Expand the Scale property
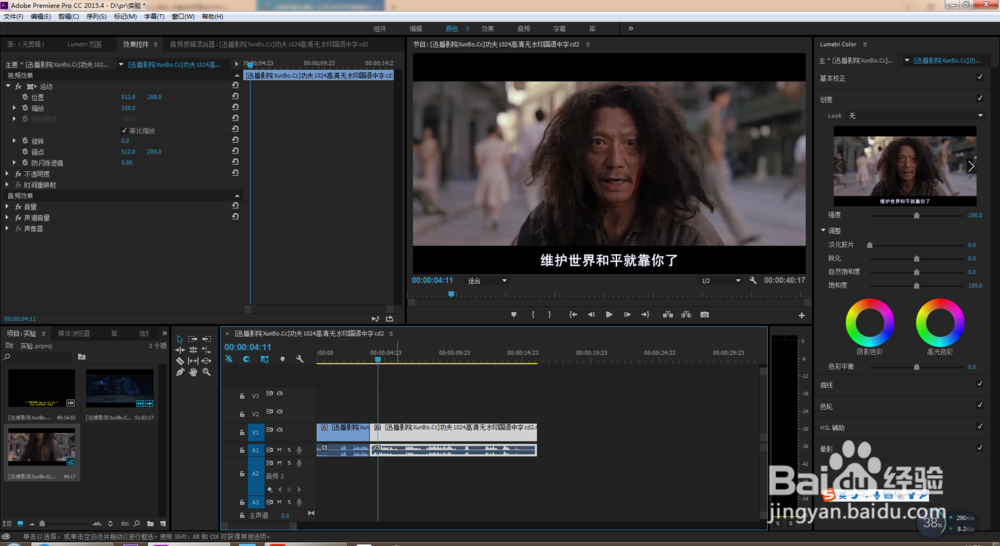 14,108
